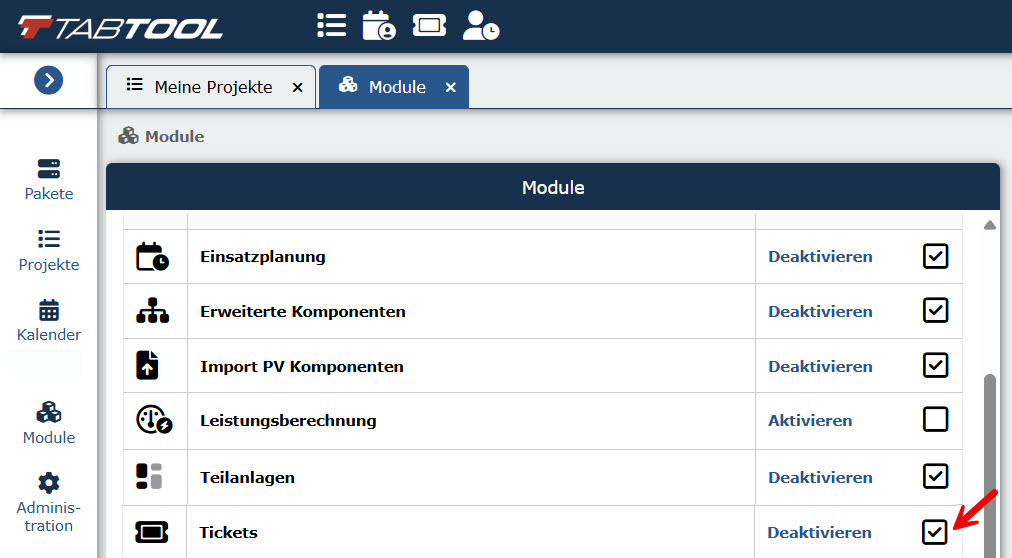Open the project list icon in top bar

pos(332,26)
